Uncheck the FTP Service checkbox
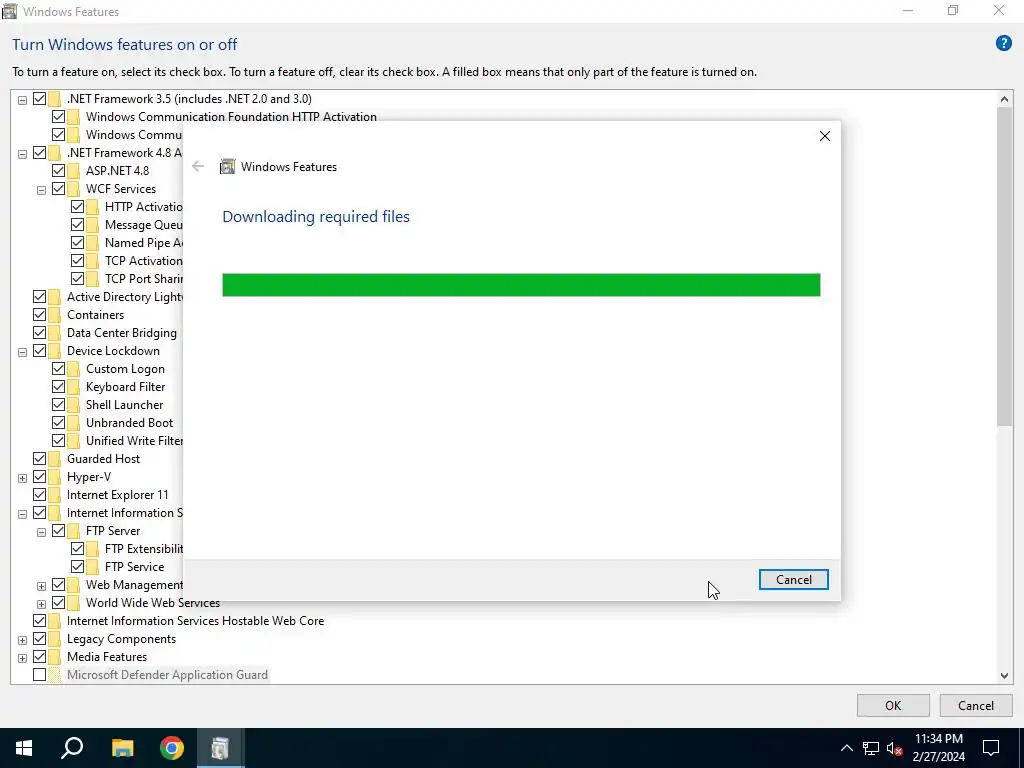 [x=77, y=567]
